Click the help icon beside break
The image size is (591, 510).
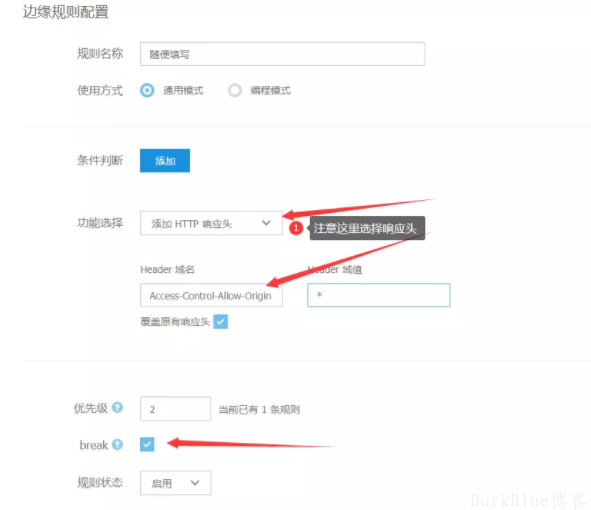pos(118,444)
